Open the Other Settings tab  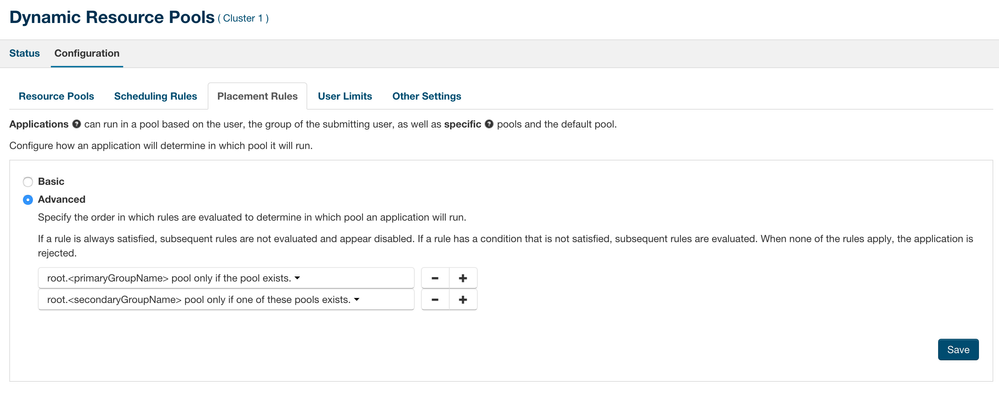427,96
